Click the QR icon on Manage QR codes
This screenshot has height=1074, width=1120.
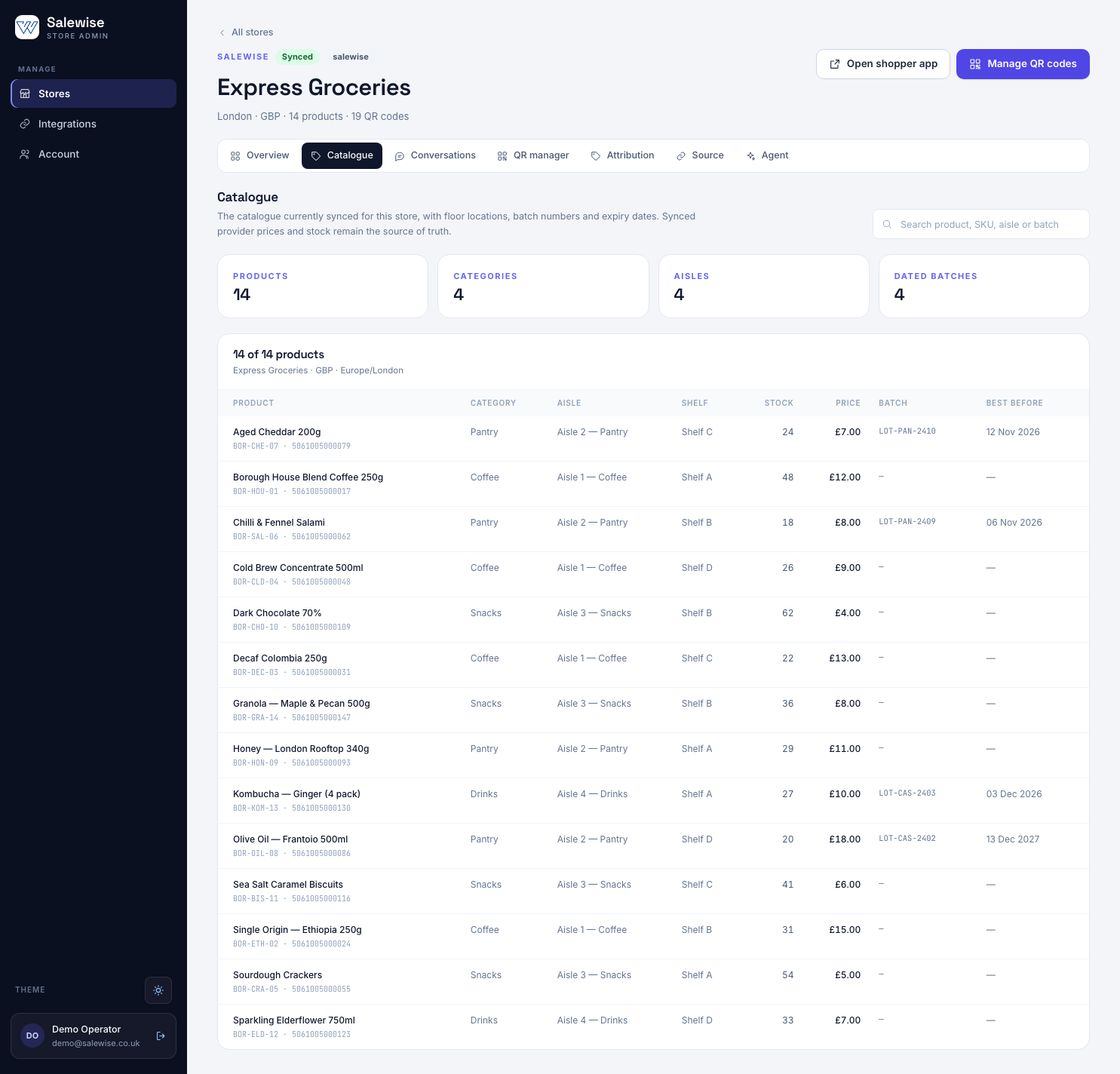pyautogui.click(x=975, y=64)
